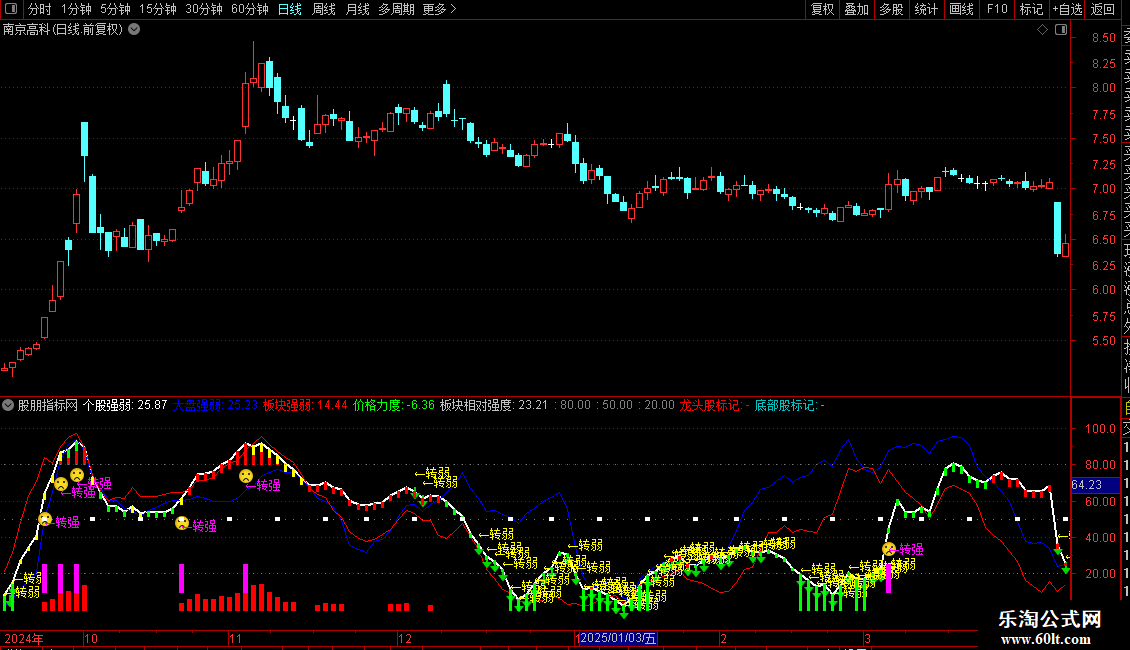This screenshot has height=650, width=1130.
Task: Select the 1分钟 period tab
Action: [x=76, y=9]
